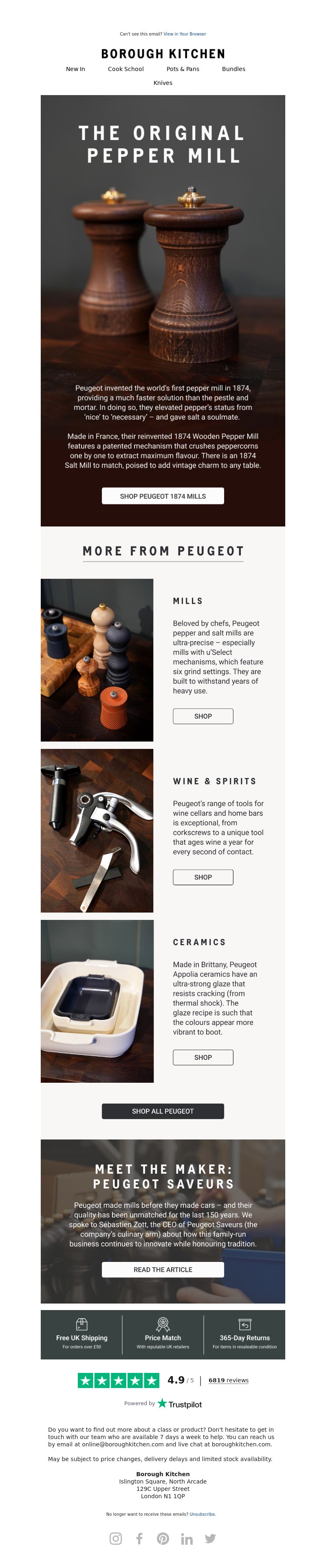Open the Pinterest social icon
The height and width of the screenshot is (1568, 326).
(163, 1538)
